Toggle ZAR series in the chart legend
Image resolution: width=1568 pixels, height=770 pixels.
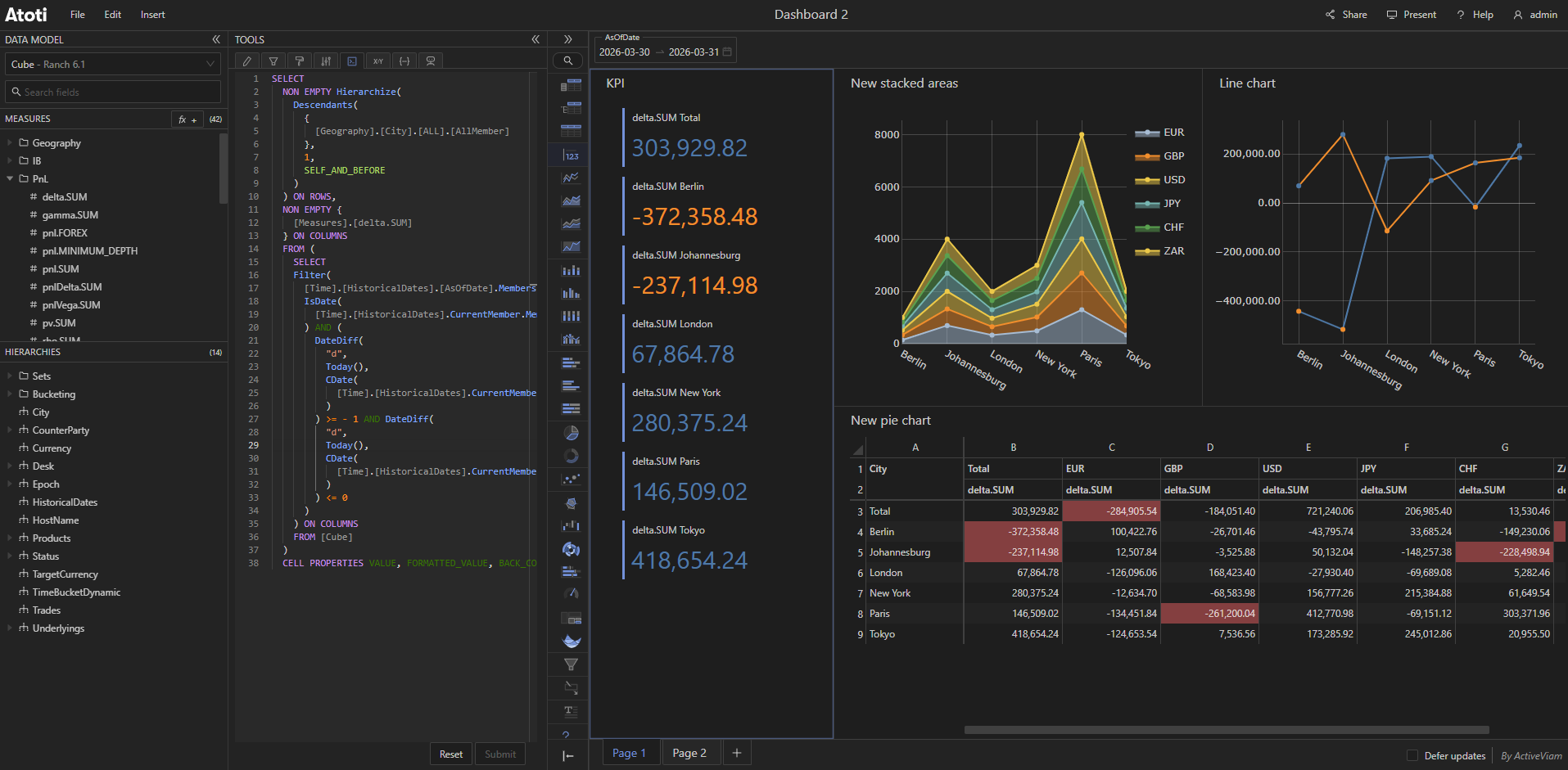point(1173,251)
